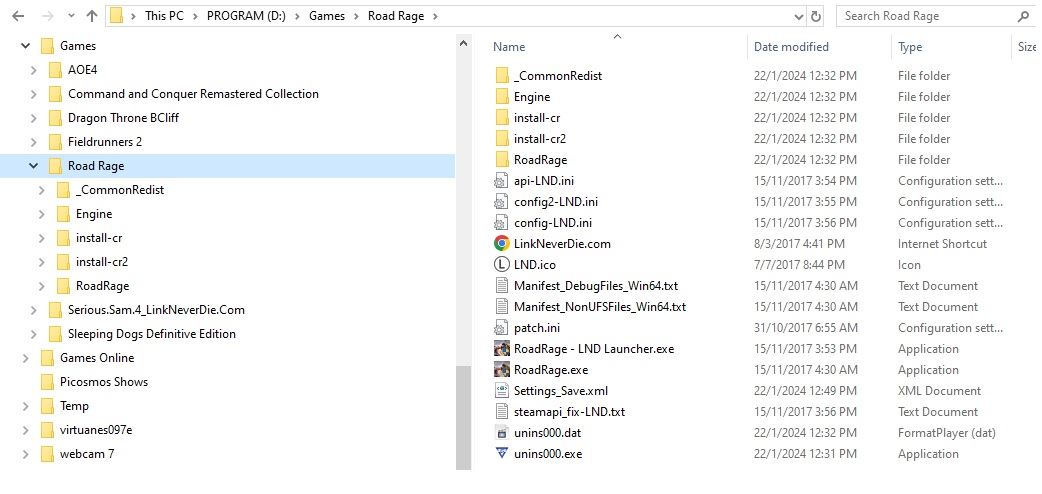Expand Command and Conquer Remastered Collection node
Image resolution: width=1042 pixels, height=494 pixels.
click(x=34, y=94)
